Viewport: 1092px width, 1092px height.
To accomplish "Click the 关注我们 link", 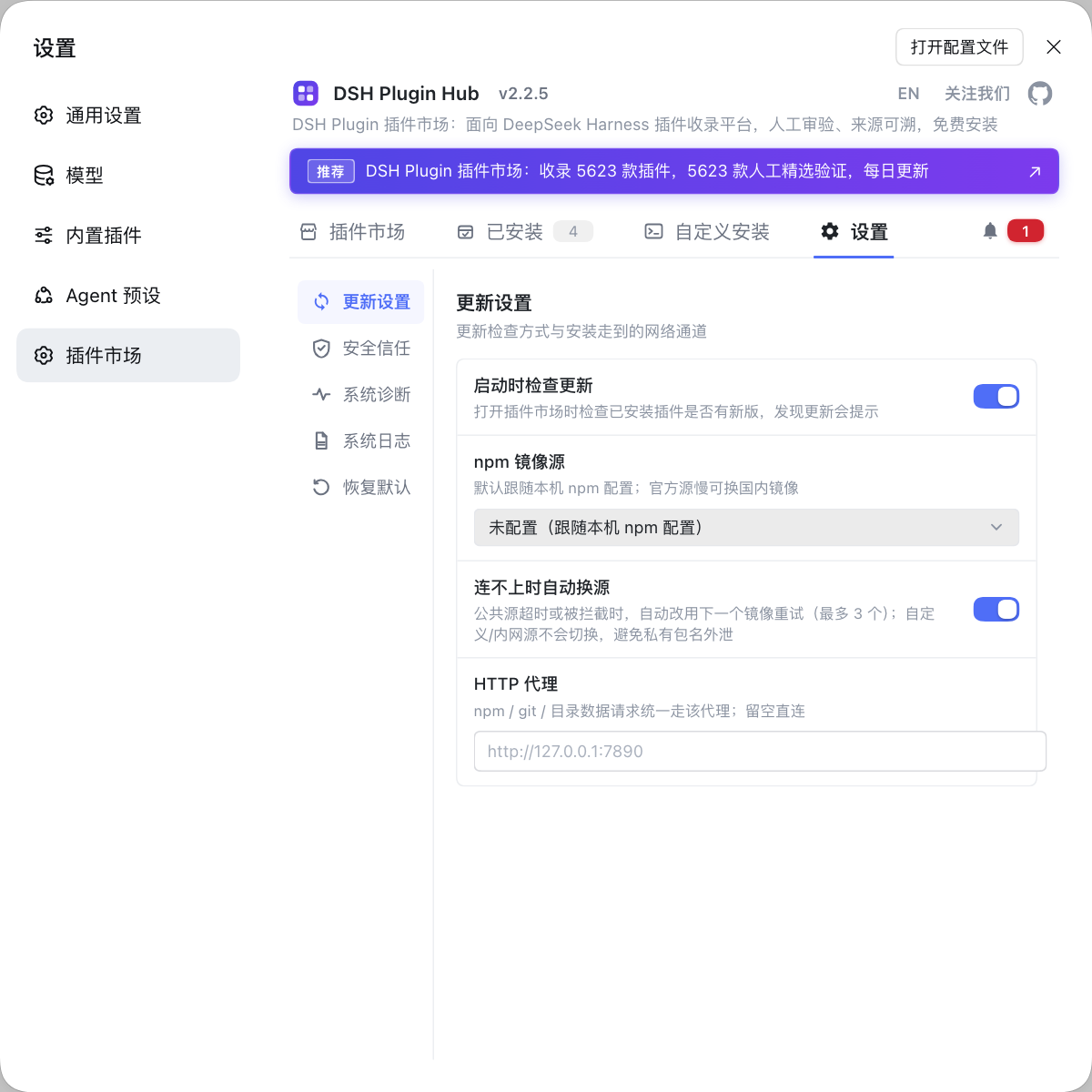I will pyautogui.click(x=977, y=94).
